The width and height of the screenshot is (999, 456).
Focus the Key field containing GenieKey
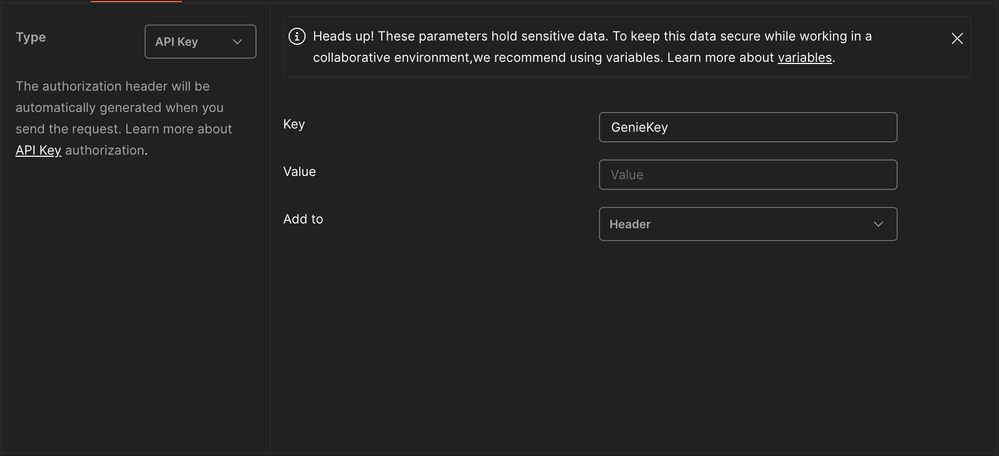tap(747, 127)
